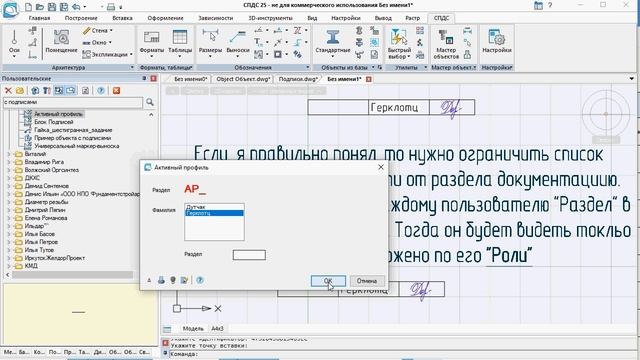640x360 pixels.
Task: Open the Экспликации dropdown arrow
Action: click(x=131, y=54)
